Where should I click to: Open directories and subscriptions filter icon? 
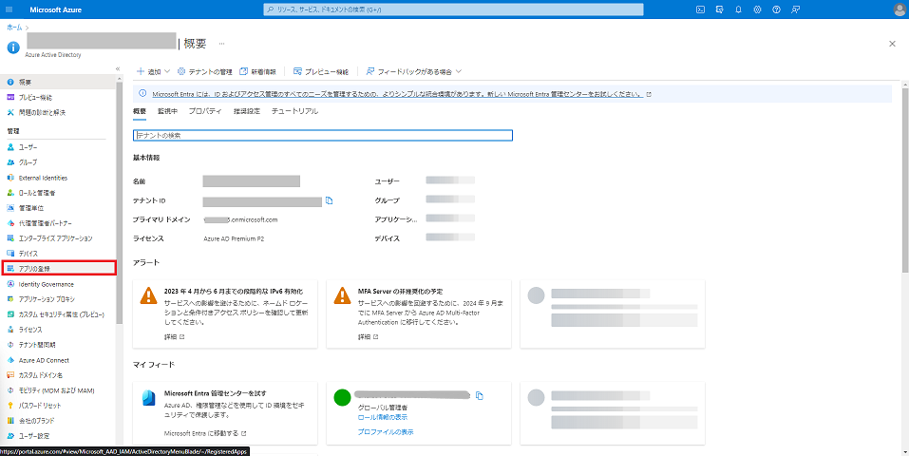(719, 10)
